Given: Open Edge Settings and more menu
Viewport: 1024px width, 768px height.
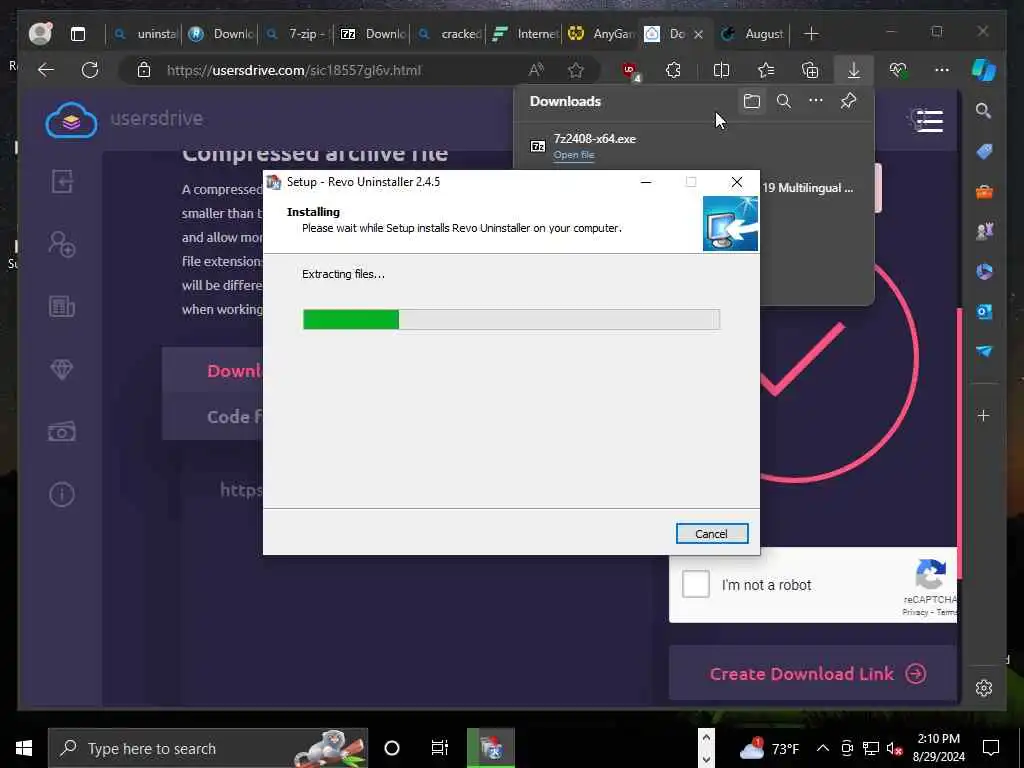Looking at the screenshot, I should coord(942,70).
